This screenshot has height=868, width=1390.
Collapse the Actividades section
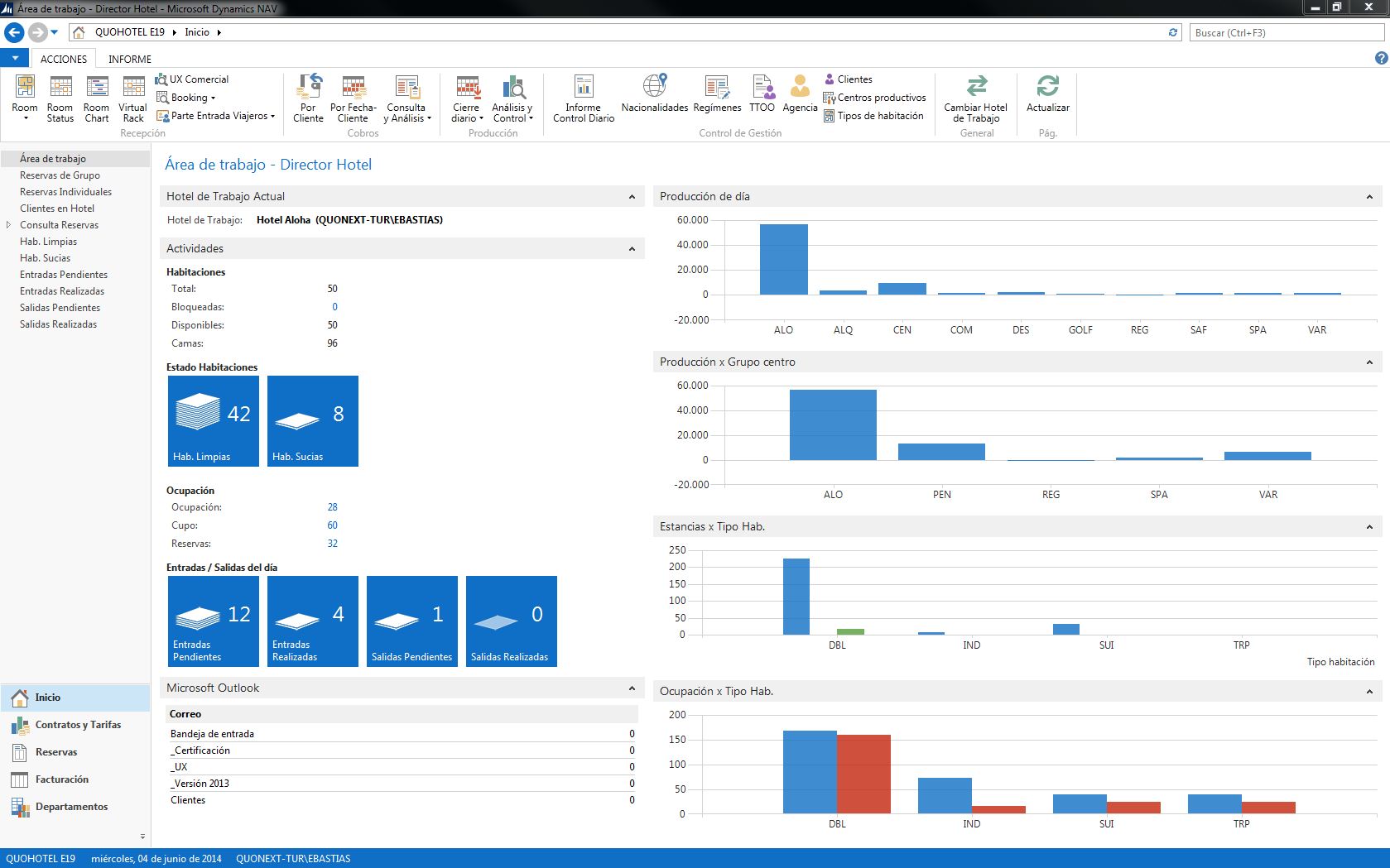point(632,249)
